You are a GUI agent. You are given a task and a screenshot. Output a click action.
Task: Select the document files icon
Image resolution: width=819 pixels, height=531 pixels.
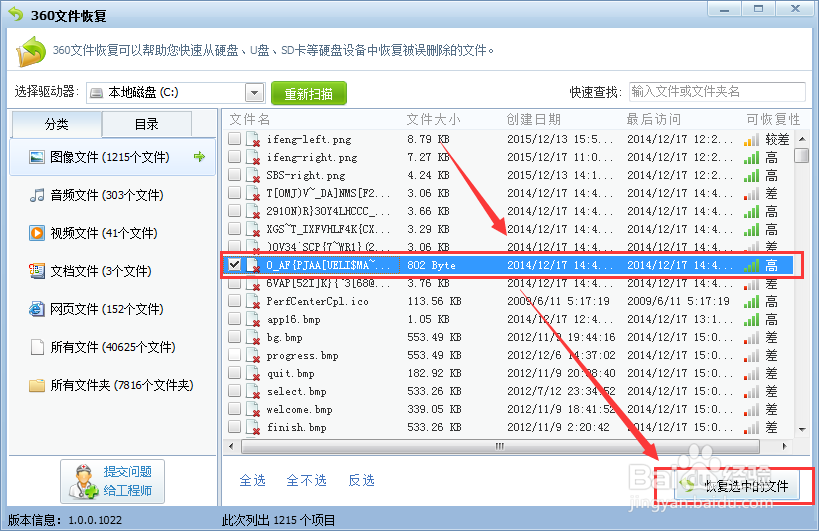pos(37,271)
